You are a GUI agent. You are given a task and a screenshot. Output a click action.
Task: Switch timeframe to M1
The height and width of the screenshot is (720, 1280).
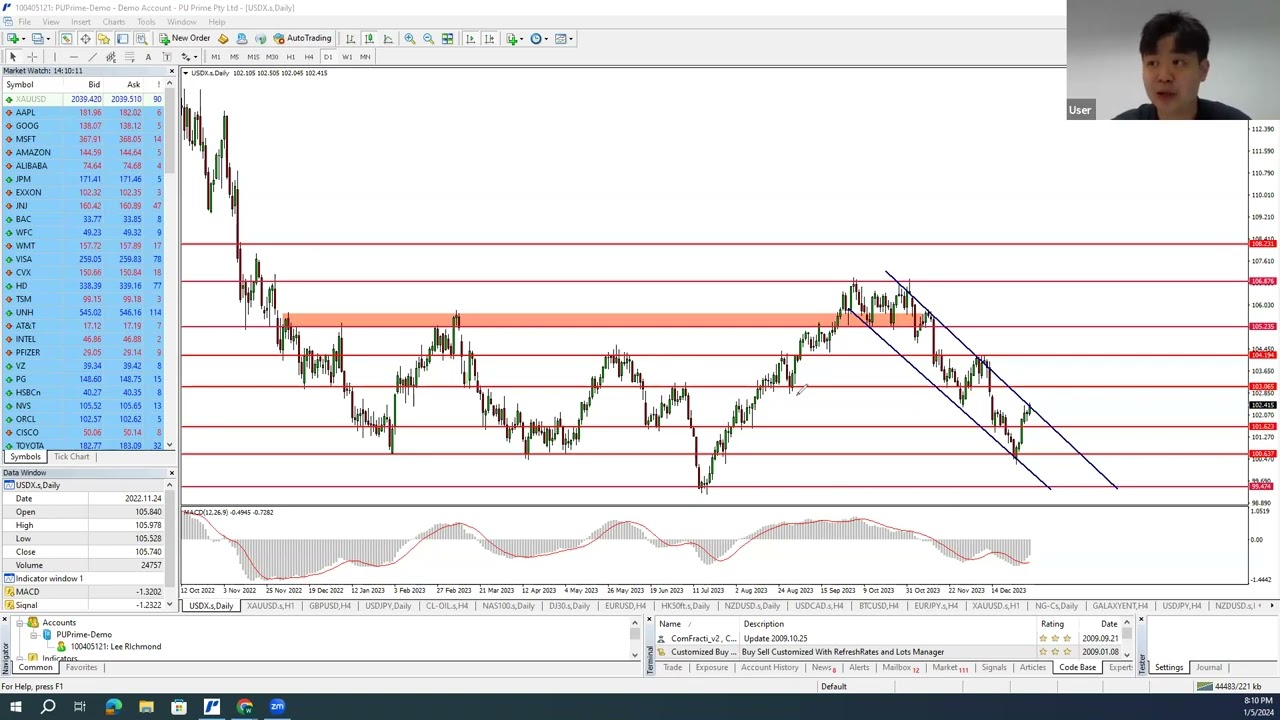click(x=215, y=57)
